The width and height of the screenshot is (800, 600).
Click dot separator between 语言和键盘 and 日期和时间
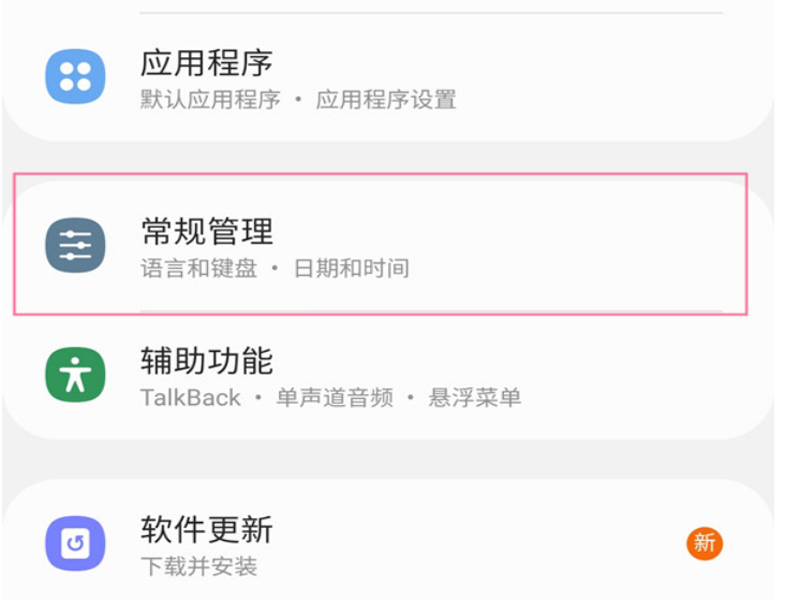275,268
